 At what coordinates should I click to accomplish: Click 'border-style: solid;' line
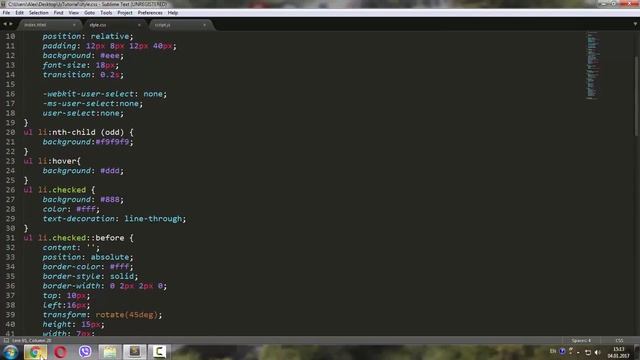[x=90, y=276]
